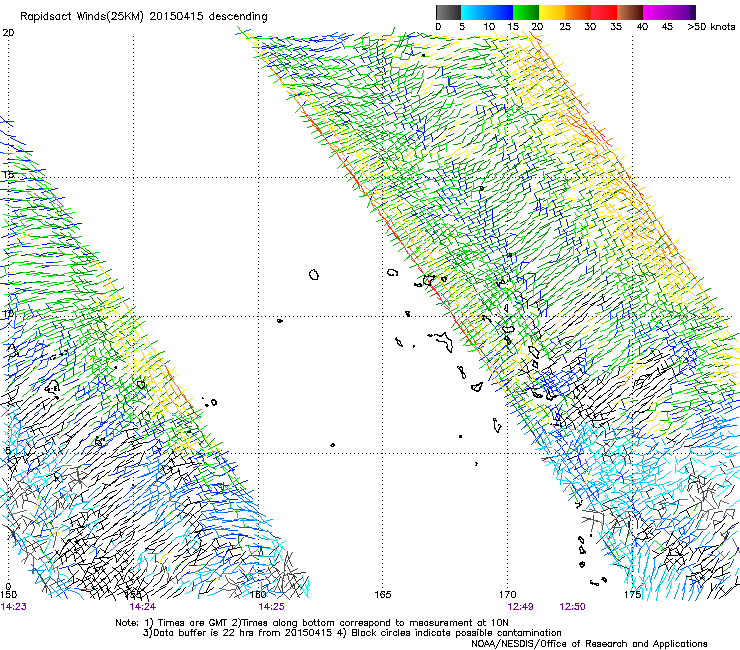The height and width of the screenshot is (650, 740).
Task: Click the '30' legend scale label
Action: tap(590, 27)
